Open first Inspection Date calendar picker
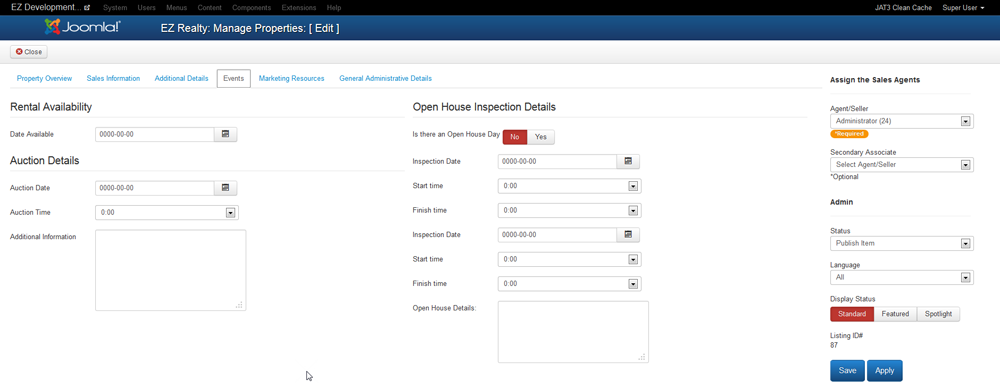 tap(628, 161)
